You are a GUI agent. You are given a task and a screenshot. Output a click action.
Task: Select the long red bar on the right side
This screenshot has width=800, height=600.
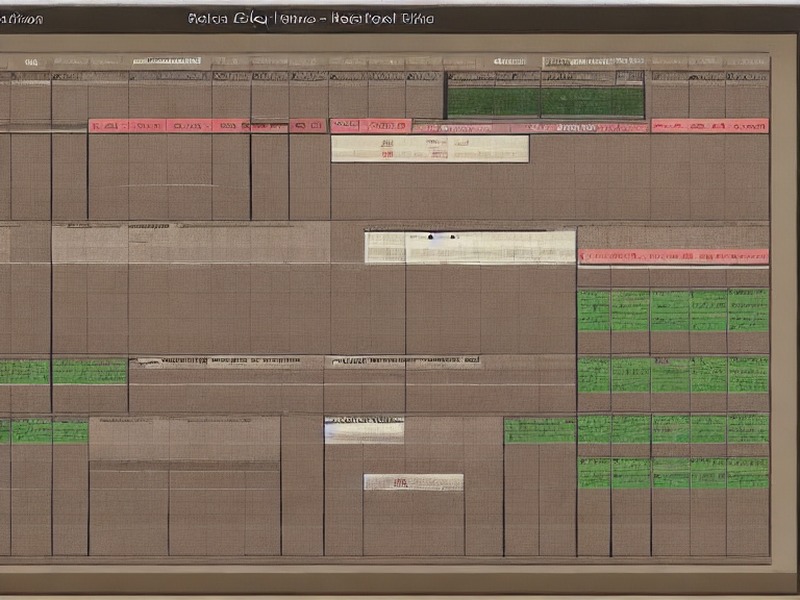point(673,256)
